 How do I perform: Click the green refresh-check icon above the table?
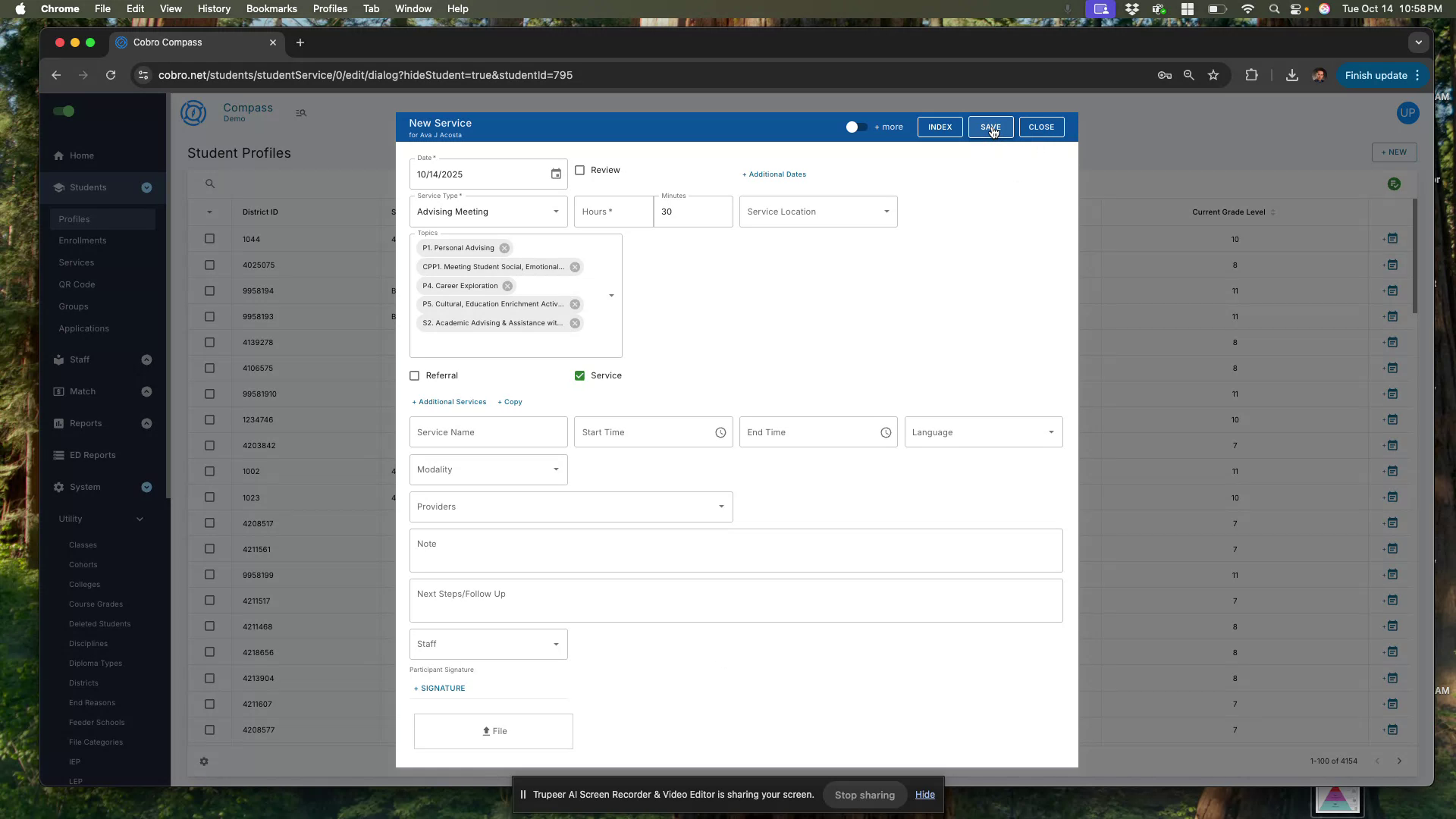[1394, 184]
